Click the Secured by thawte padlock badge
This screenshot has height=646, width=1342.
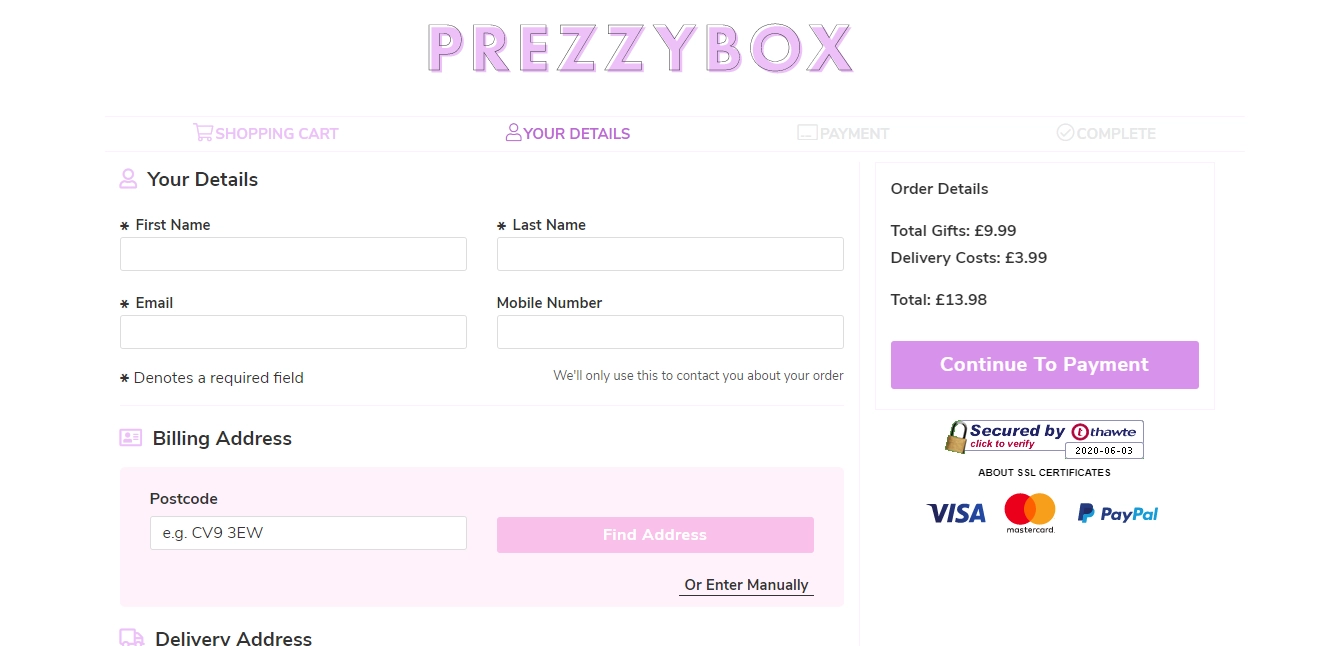[1044, 439]
